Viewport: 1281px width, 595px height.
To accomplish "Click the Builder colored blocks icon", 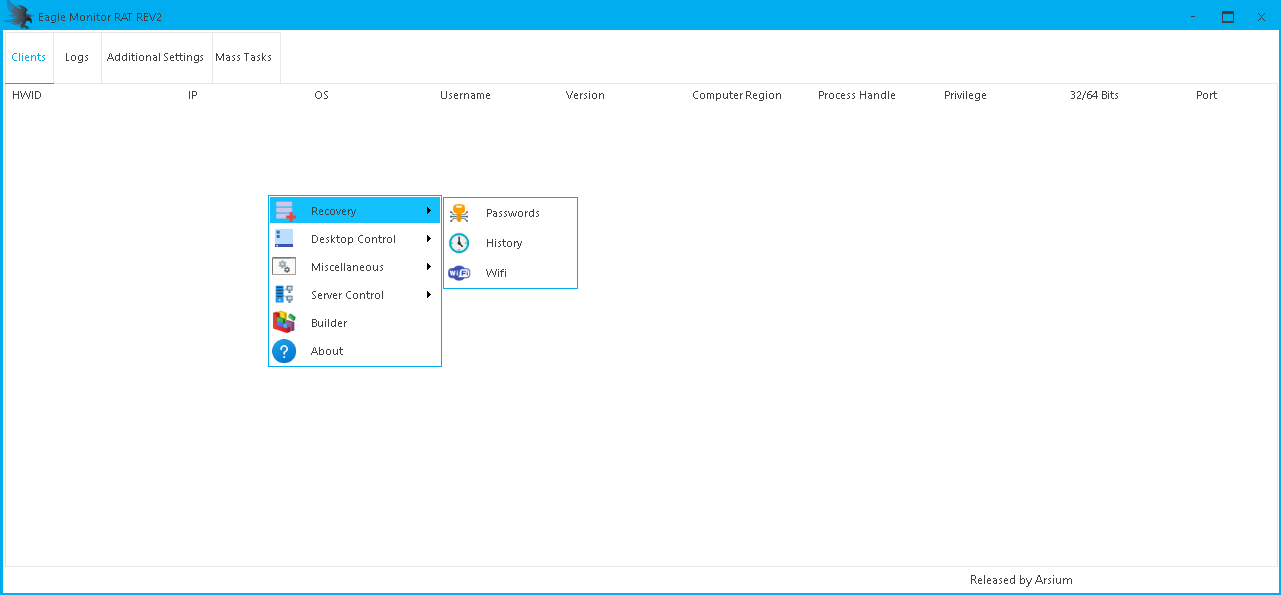I will coord(285,323).
